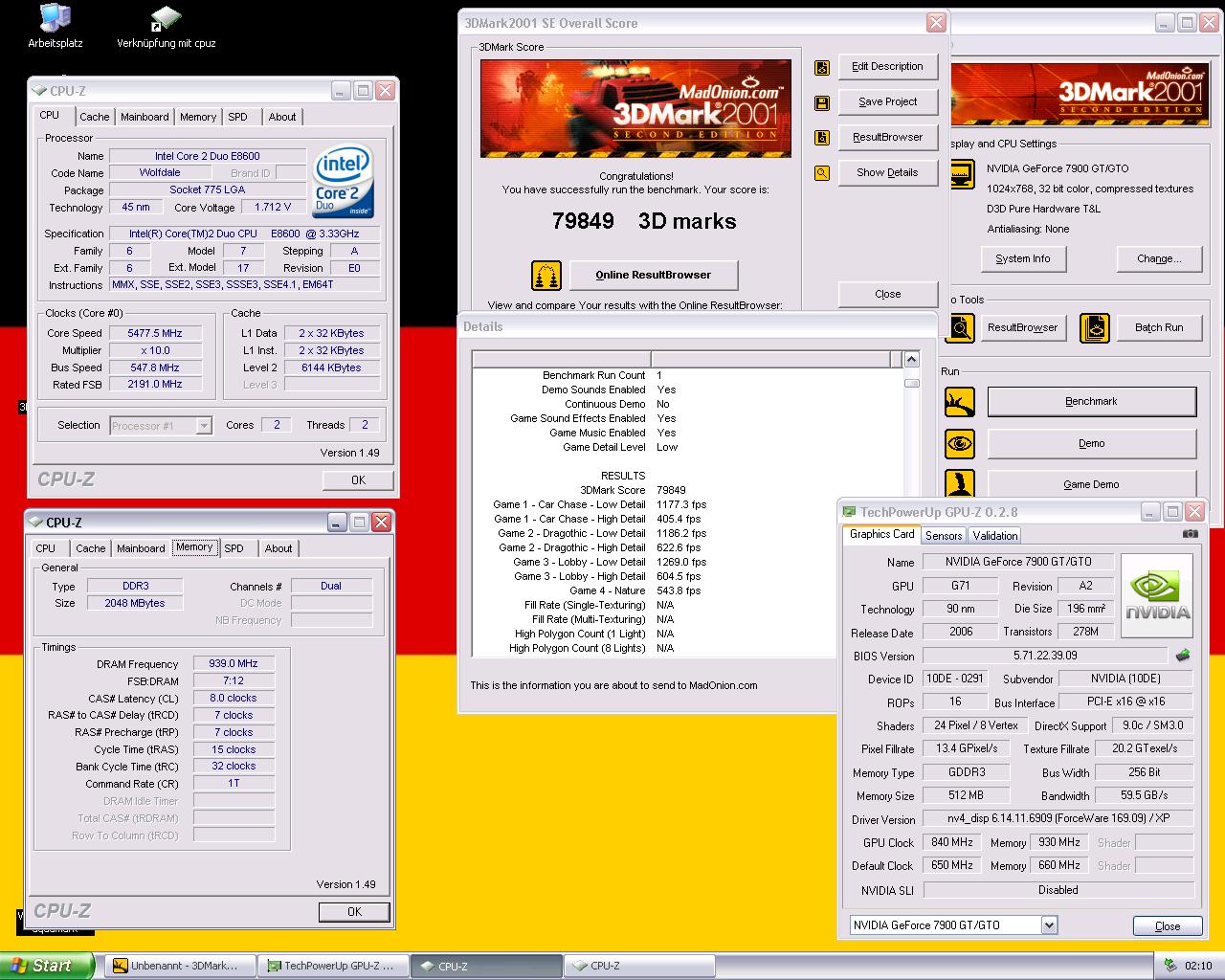Click the DRAM Frequency 939.0 MHz field
The image size is (1225, 980).
234,663
